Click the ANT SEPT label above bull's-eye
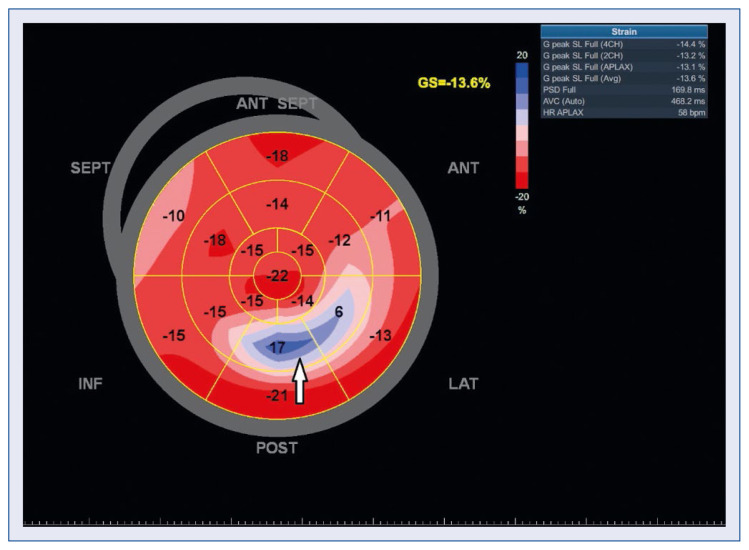 coord(275,104)
